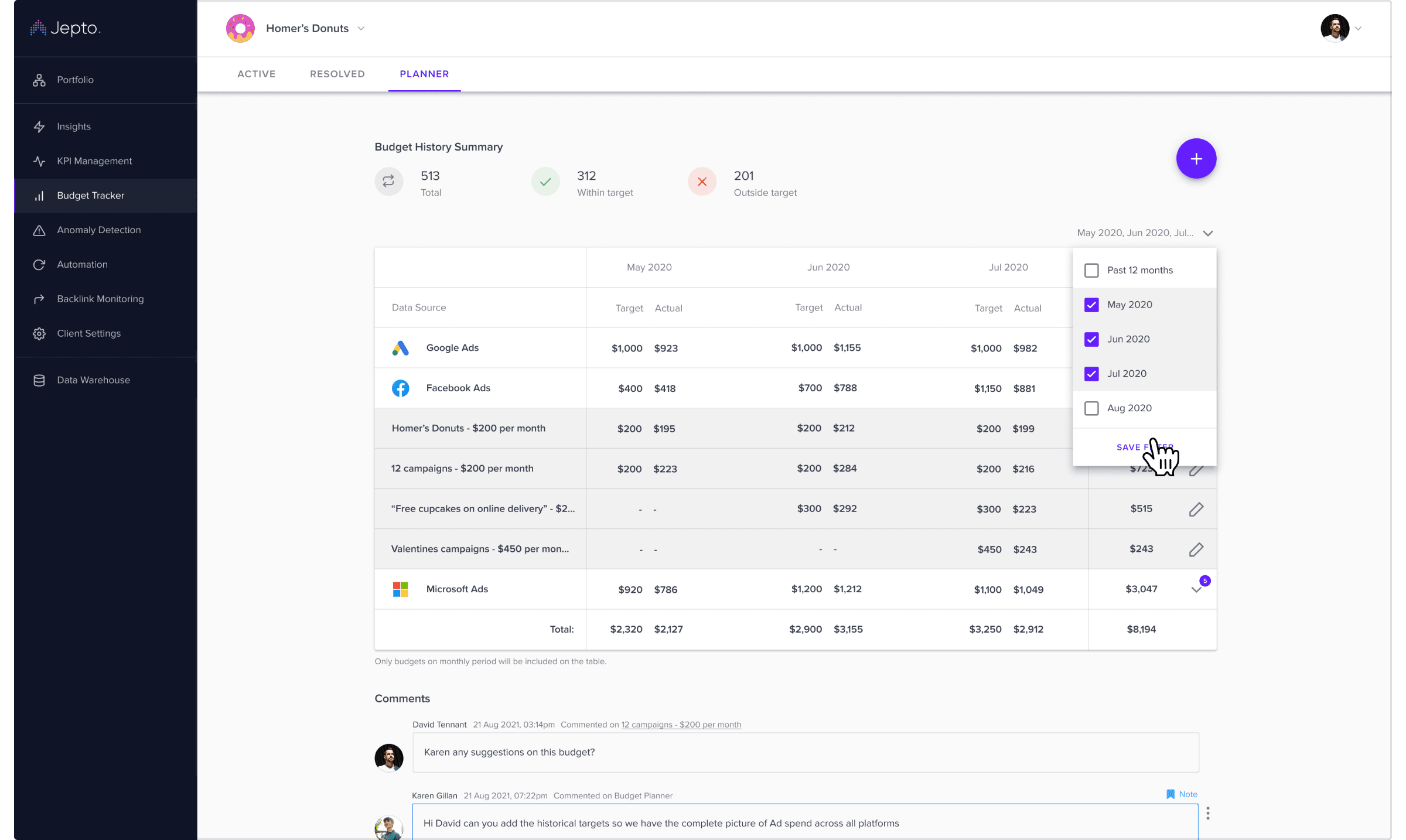The width and height of the screenshot is (1406, 840).
Task: Switch to the Active tab
Action: point(256,74)
